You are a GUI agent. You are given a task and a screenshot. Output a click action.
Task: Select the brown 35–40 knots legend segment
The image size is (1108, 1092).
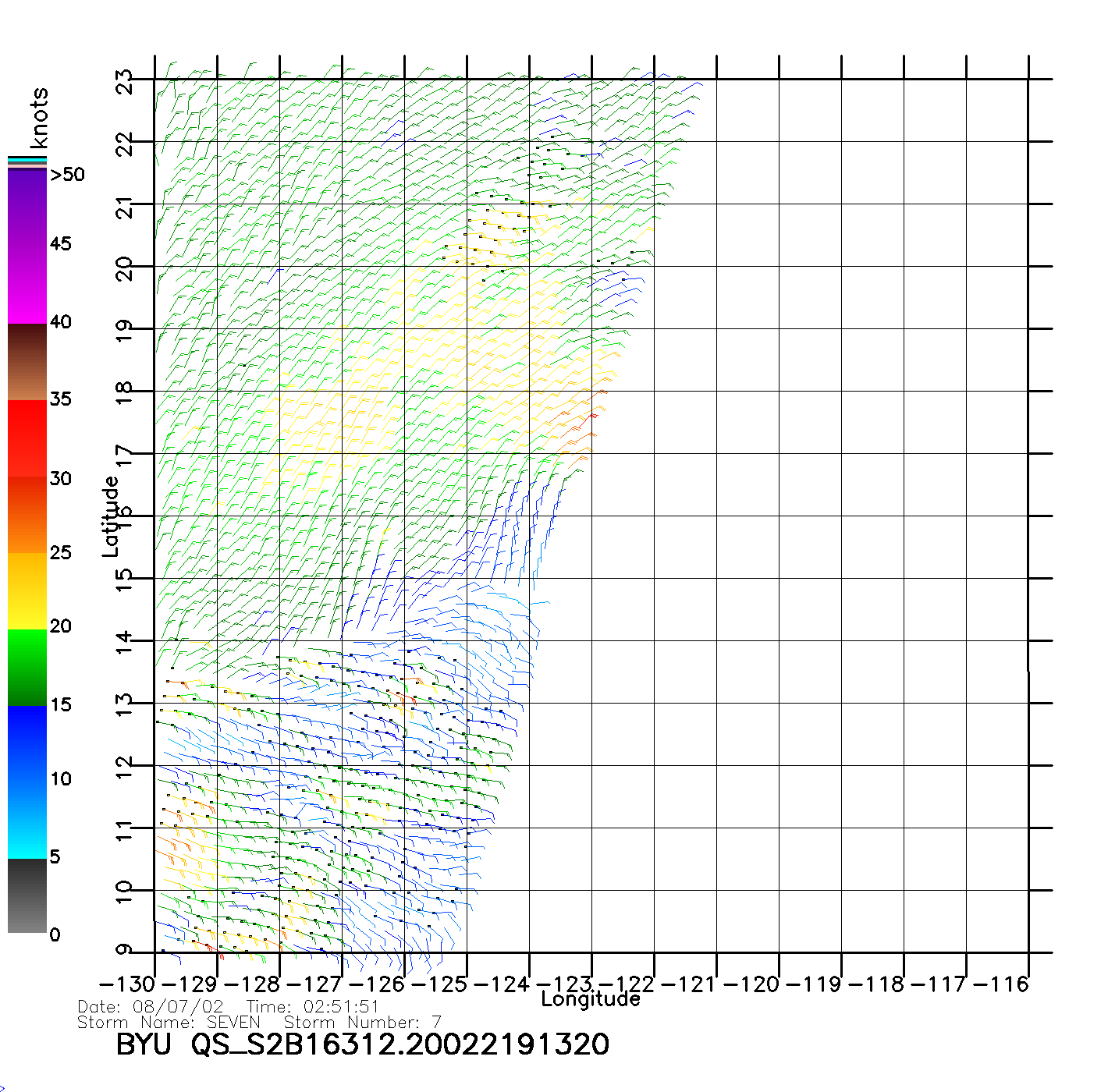(27, 362)
